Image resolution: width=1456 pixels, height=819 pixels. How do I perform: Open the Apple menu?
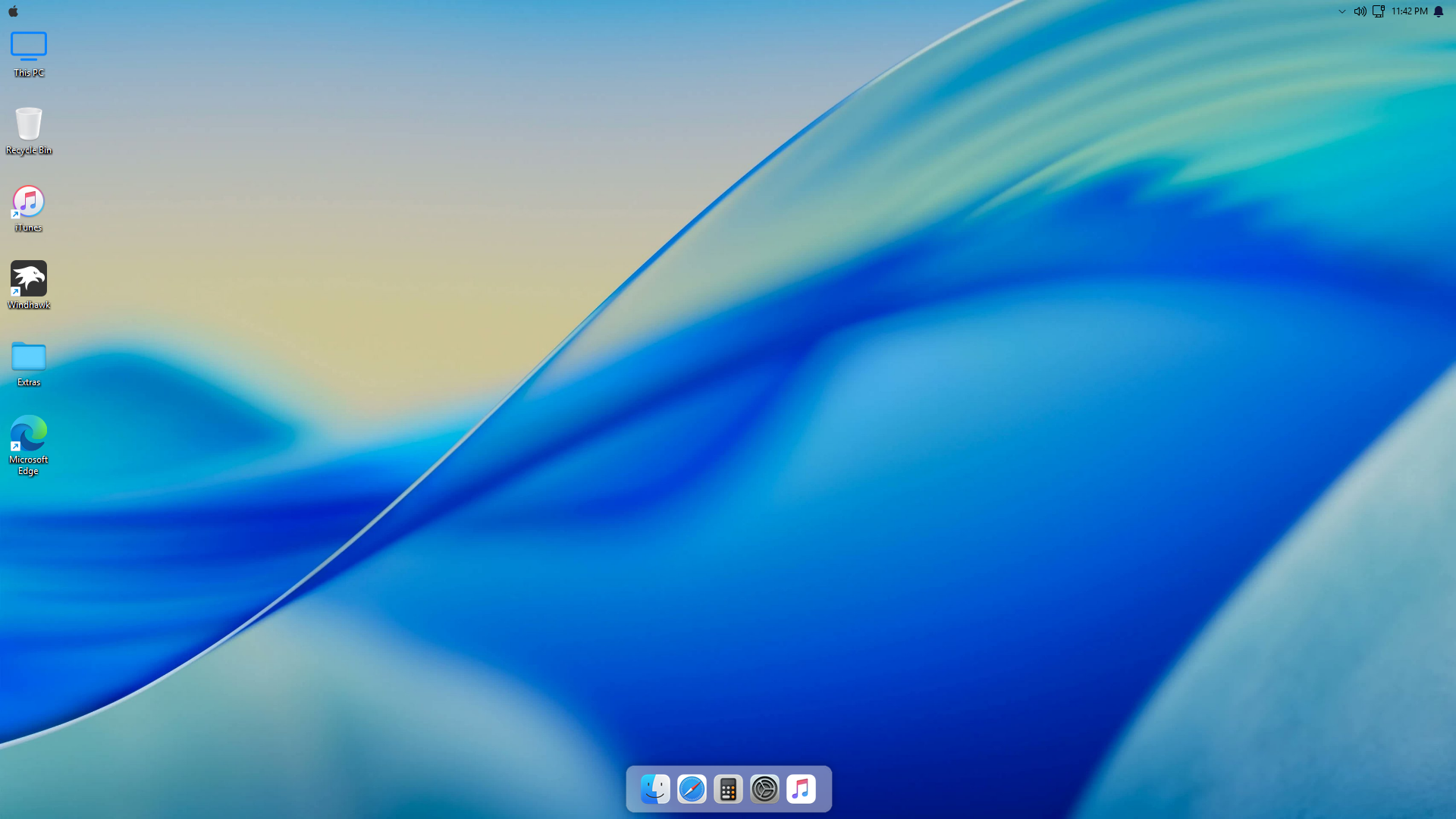point(12,11)
